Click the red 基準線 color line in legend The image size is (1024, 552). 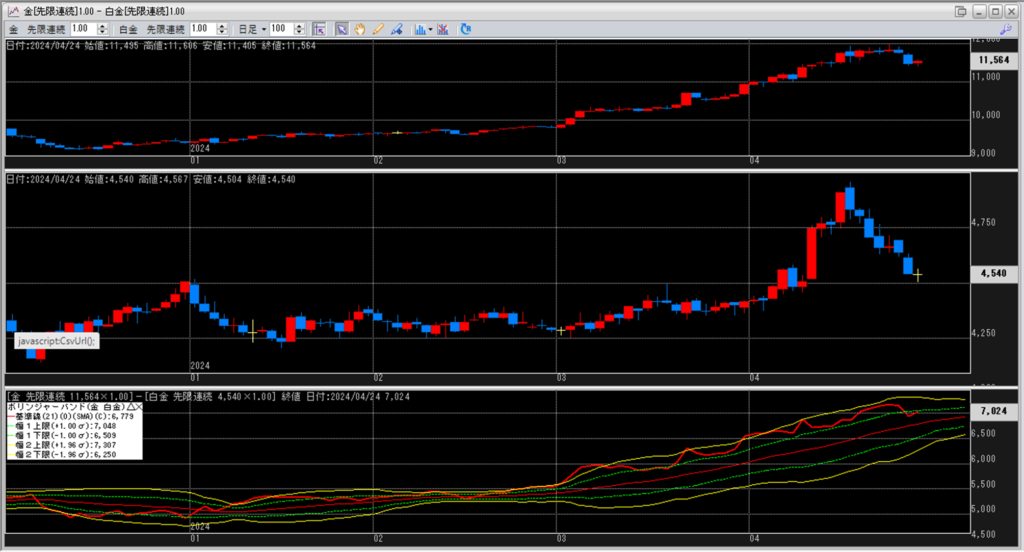click(x=12, y=417)
